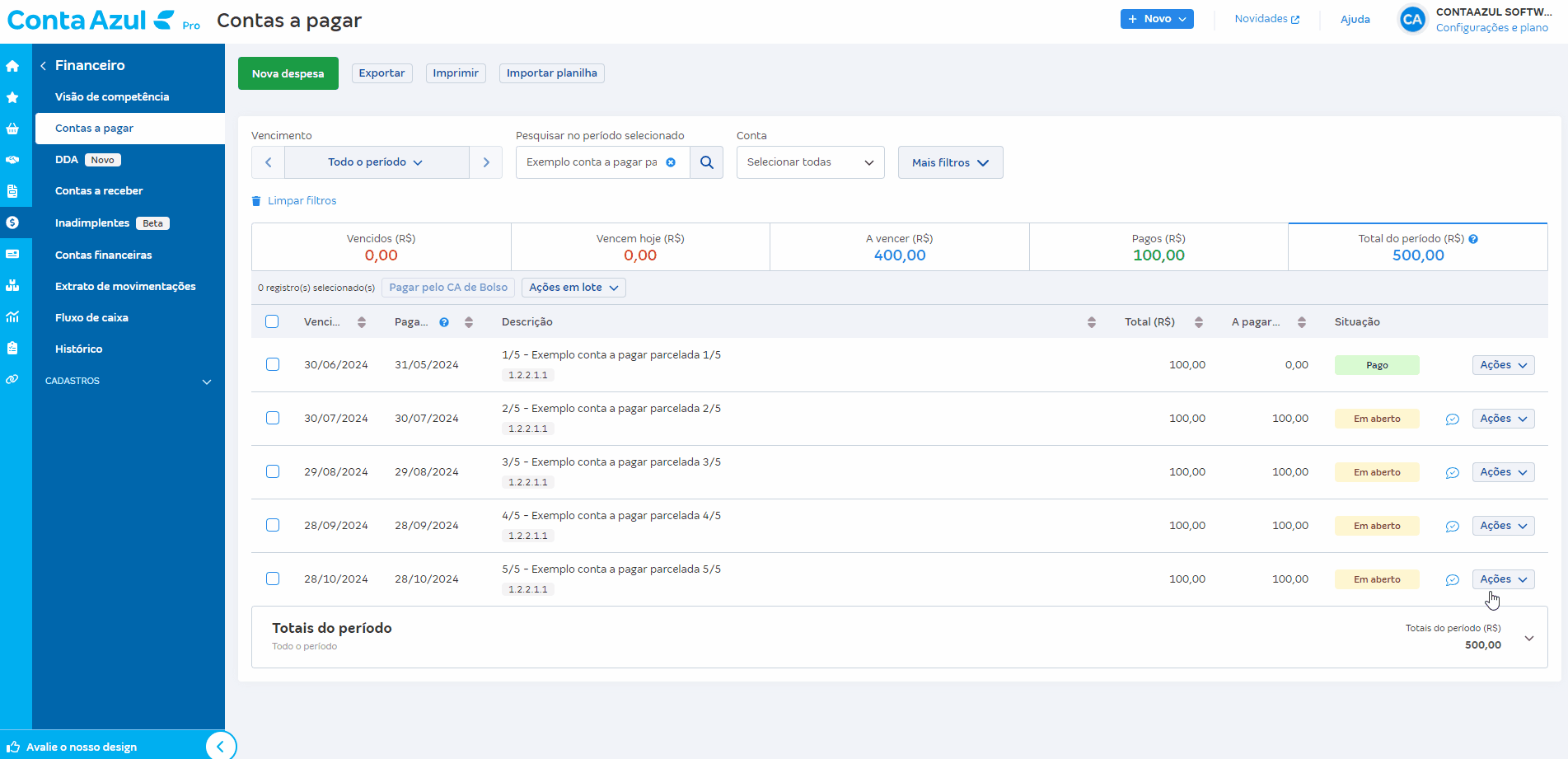Image resolution: width=1568 pixels, height=759 pixels.
Task: Clear the search text with the x icon
Action: (x=671, y=162)
